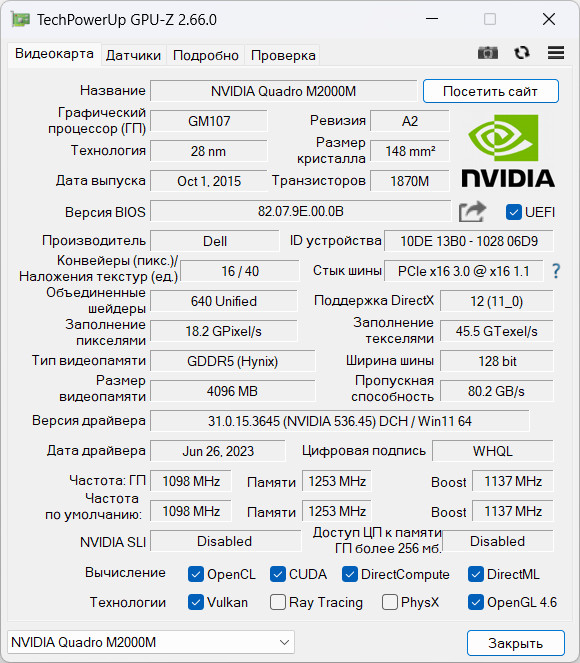The height and width of the screenshot is (663, 580).
Task: Open the hamburger menu icon
Action: coord(555,53)
